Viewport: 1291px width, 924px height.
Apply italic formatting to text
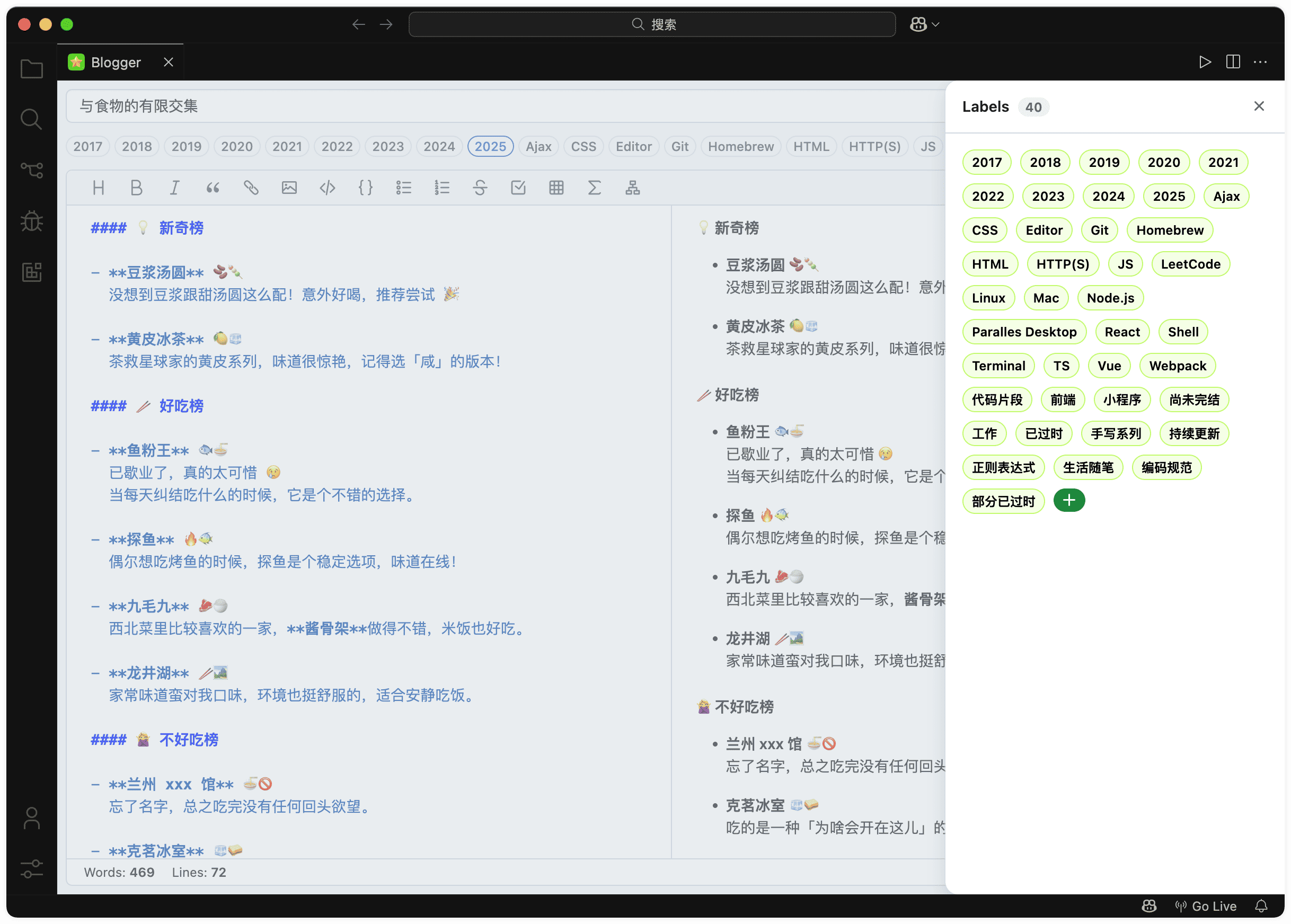click(x=175, y=188)
